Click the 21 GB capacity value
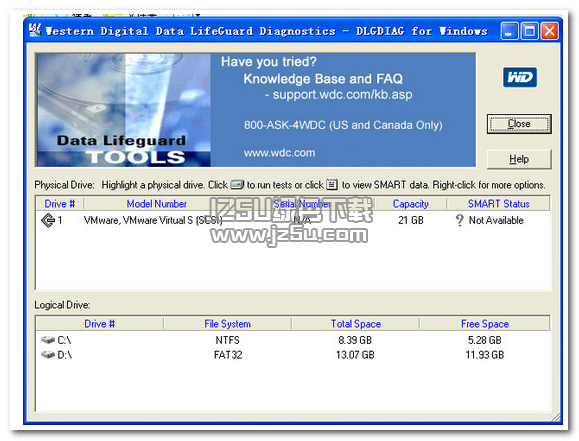The width and height of the screenshot is (579, 441). coord(411,220)
